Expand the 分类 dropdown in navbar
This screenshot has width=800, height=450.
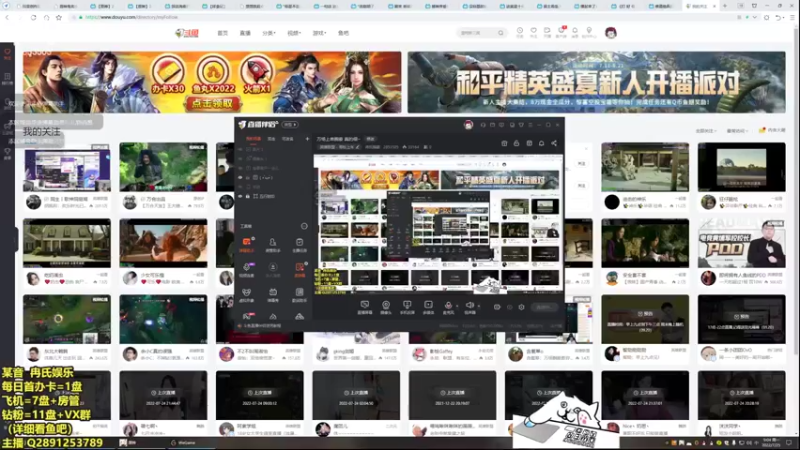pyautogui.click(x=269, y=33)
